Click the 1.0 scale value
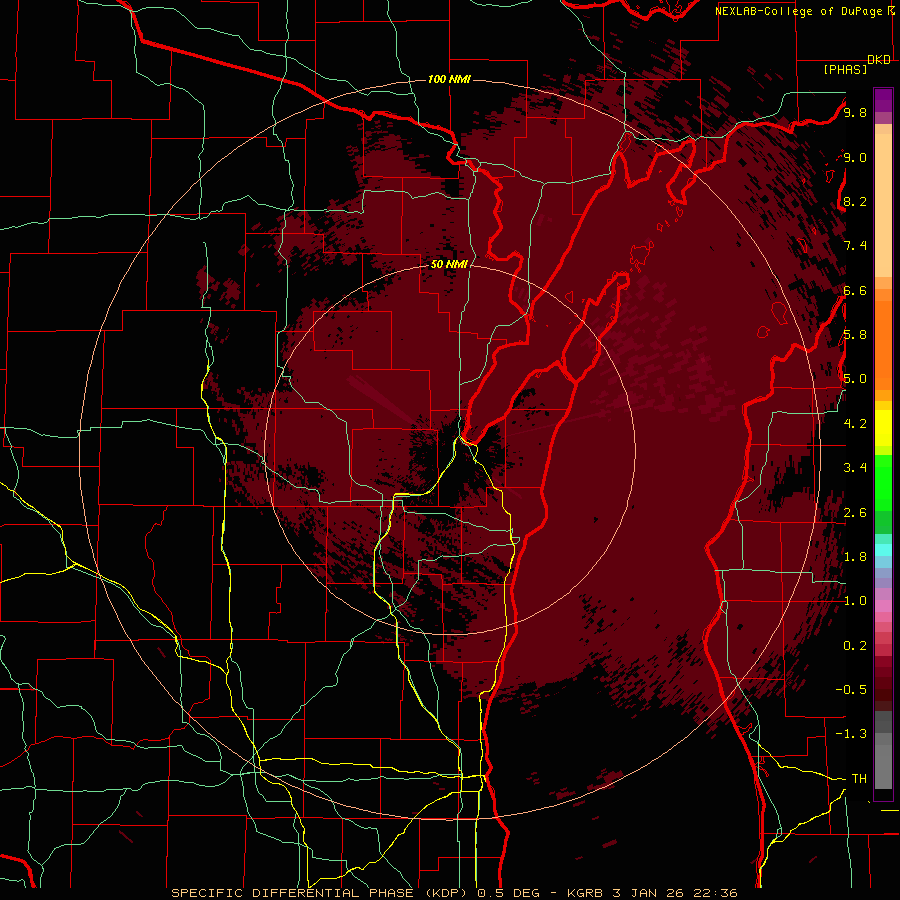 coord(855,601)
